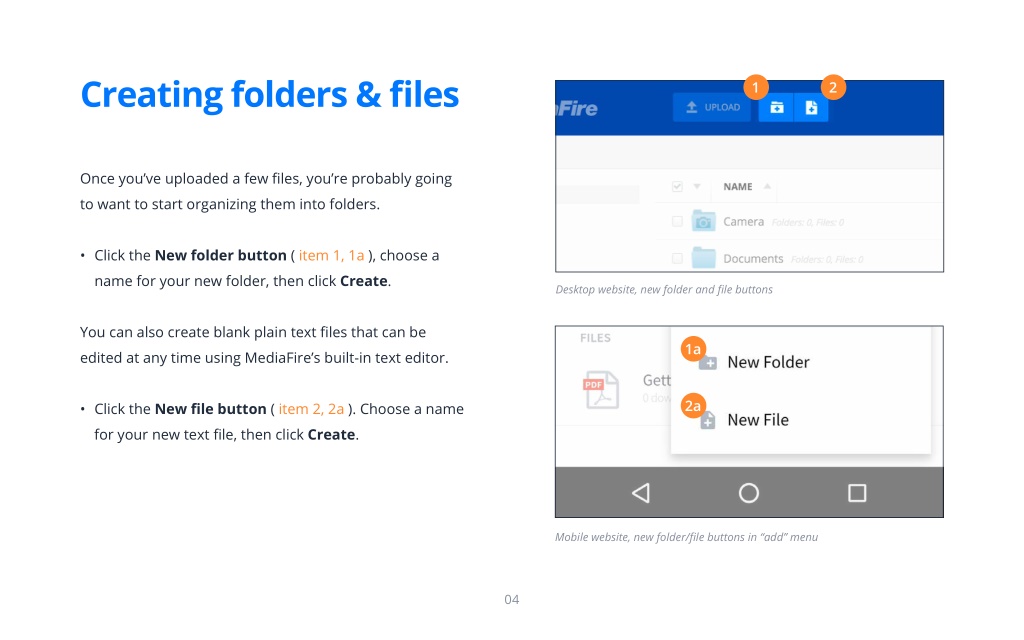Viewport: 1024px width, 640px height.
Task: Click the MediaFire logo text
Action: [577, 108]
